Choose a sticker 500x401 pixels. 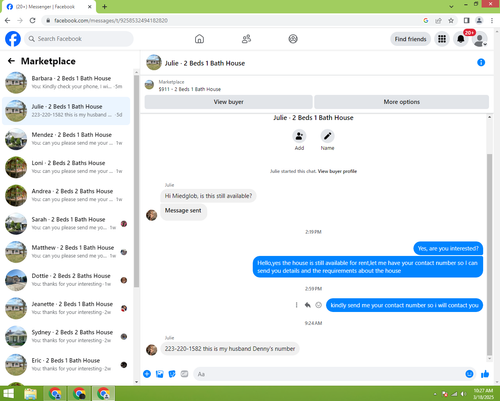point(172,374)
